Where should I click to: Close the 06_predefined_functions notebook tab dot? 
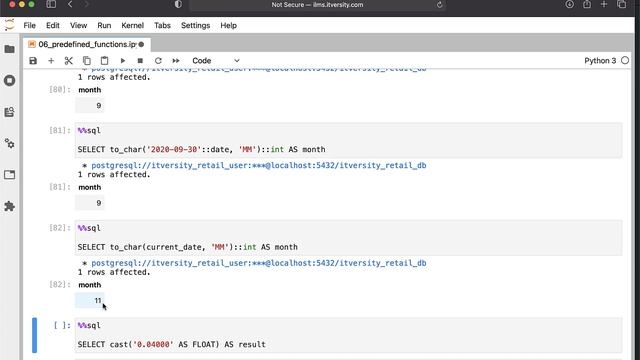coord(141,44)
